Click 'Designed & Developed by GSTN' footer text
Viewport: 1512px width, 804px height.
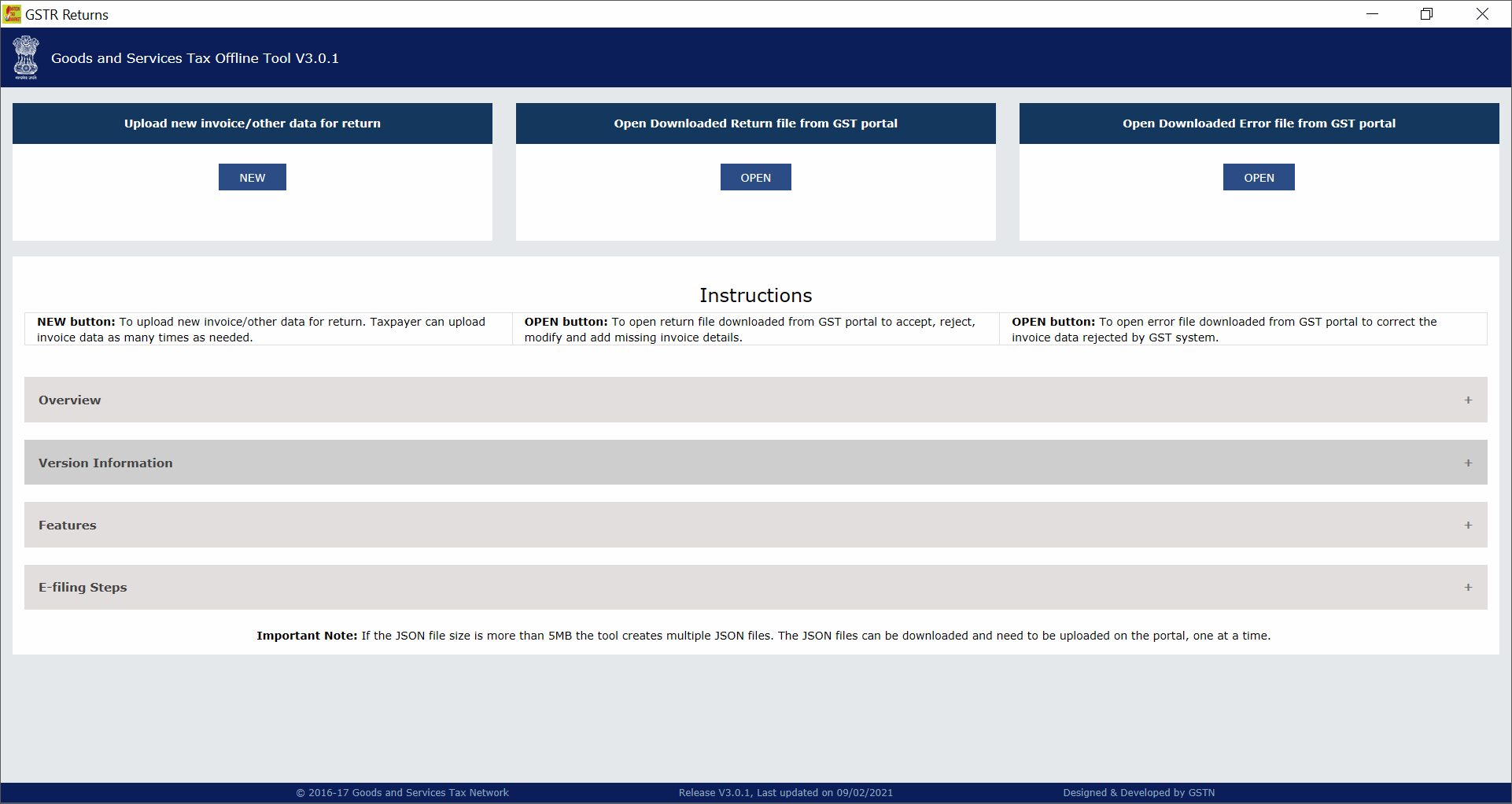[1139, 793]
